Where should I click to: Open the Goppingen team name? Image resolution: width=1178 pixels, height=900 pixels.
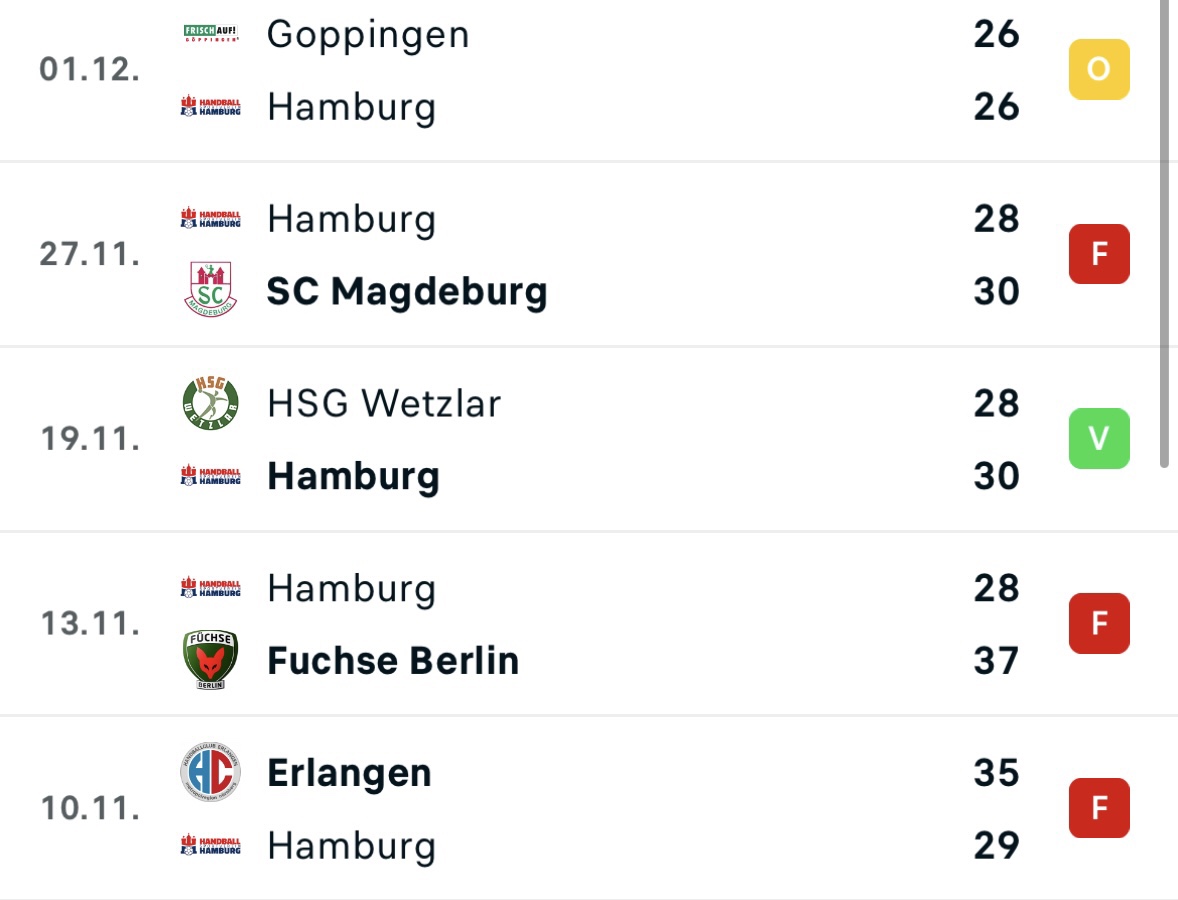tap(368, 35)
